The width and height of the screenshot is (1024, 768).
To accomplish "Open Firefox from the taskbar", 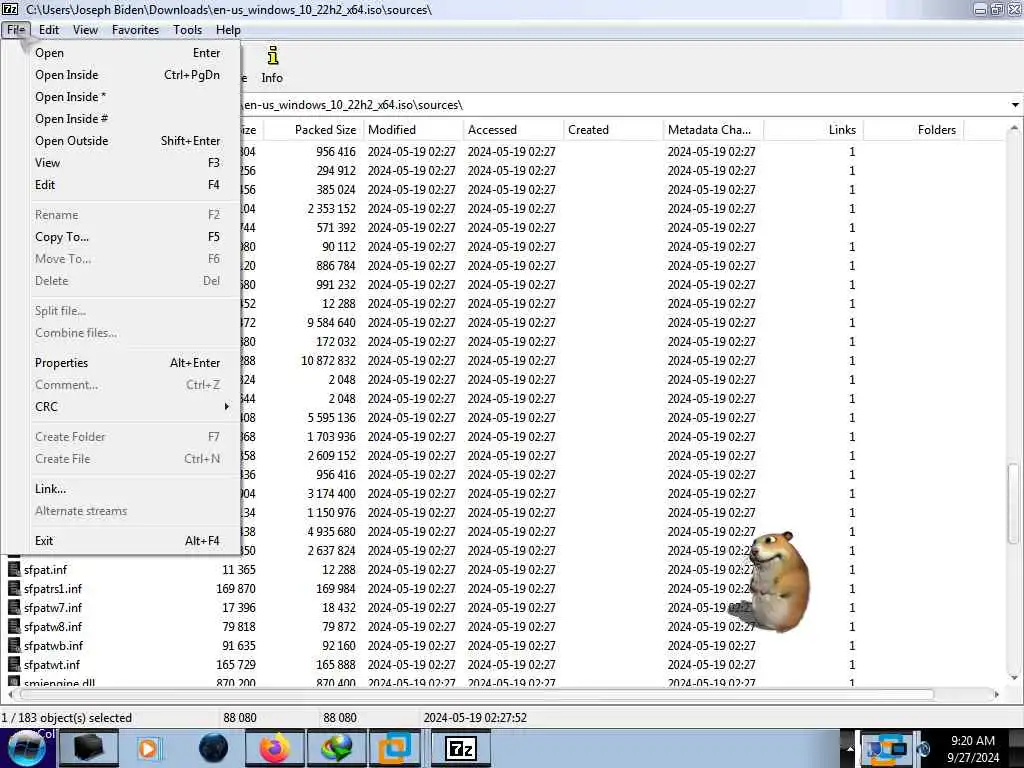I will click(275, 748).
